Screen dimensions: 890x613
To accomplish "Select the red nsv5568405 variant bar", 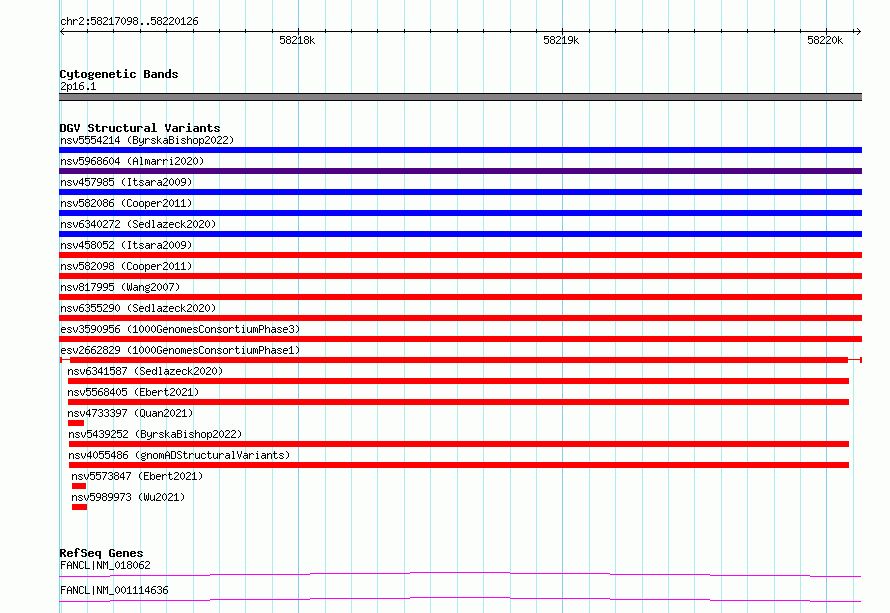I will click(458, 402).
